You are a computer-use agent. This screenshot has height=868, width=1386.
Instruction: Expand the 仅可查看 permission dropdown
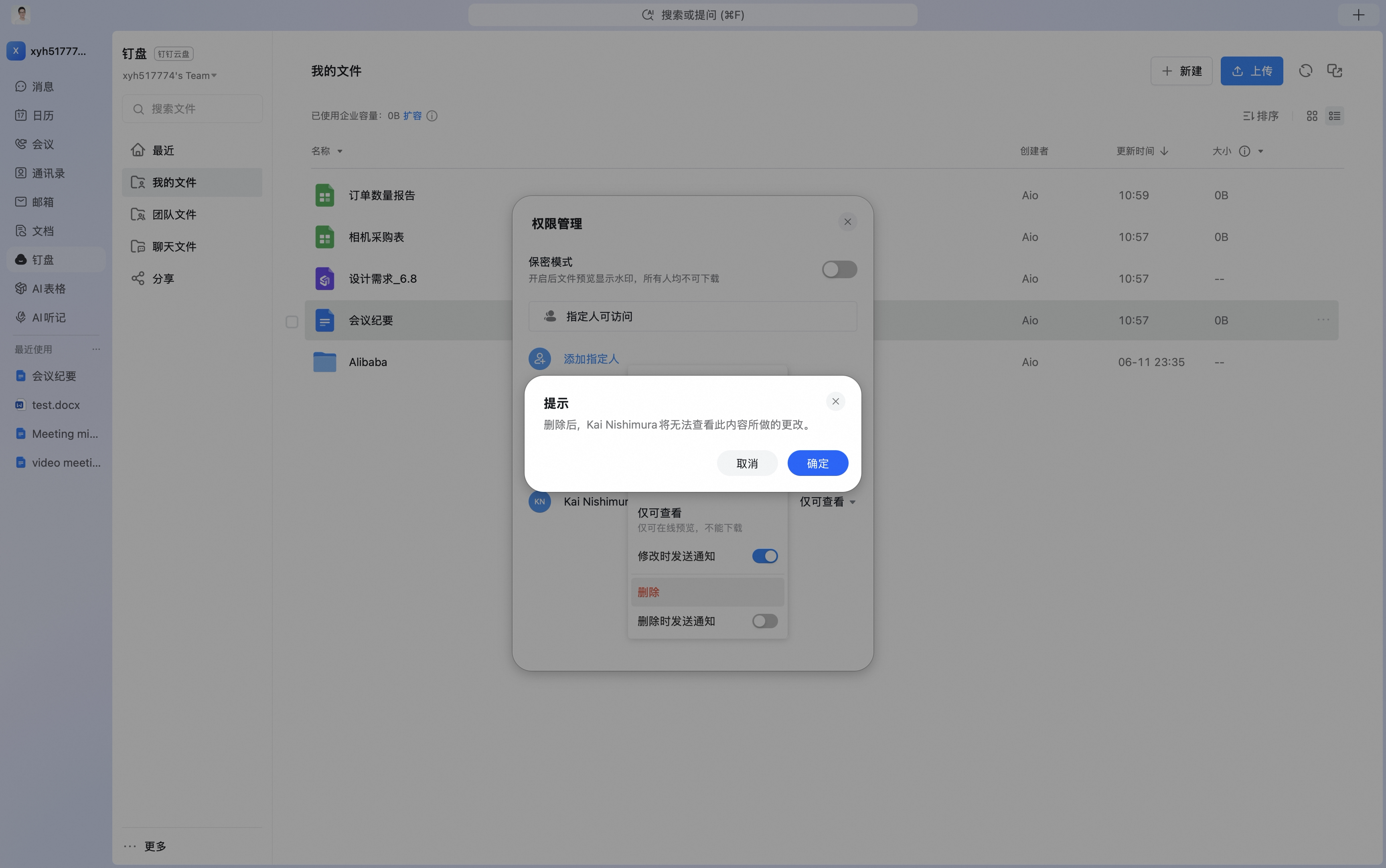(827, 502)
